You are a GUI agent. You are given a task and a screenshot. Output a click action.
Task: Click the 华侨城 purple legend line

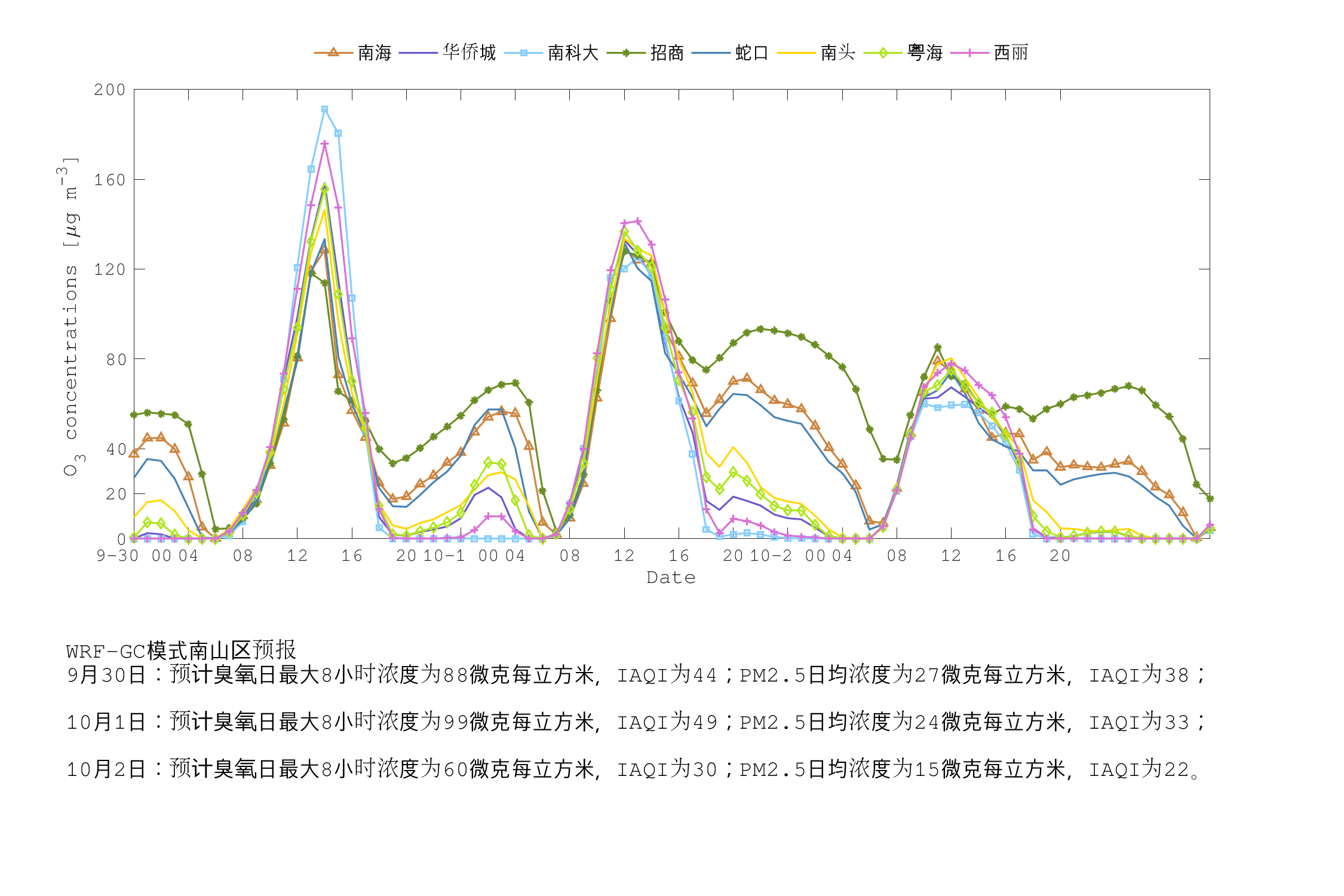(x=418, y=53)
